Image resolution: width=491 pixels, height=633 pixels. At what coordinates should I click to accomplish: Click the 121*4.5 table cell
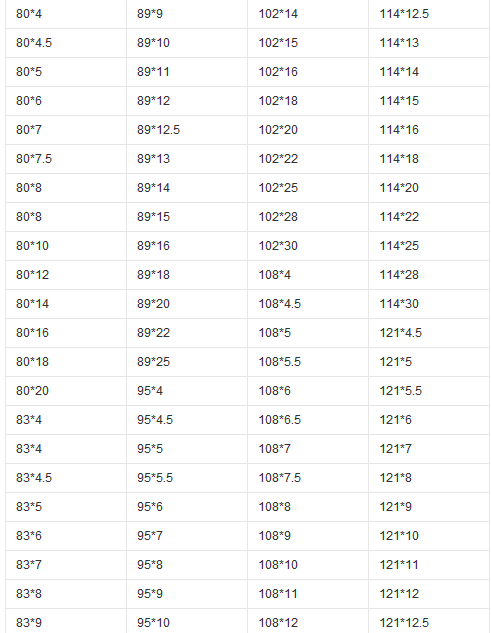click(x=429, y=333)
